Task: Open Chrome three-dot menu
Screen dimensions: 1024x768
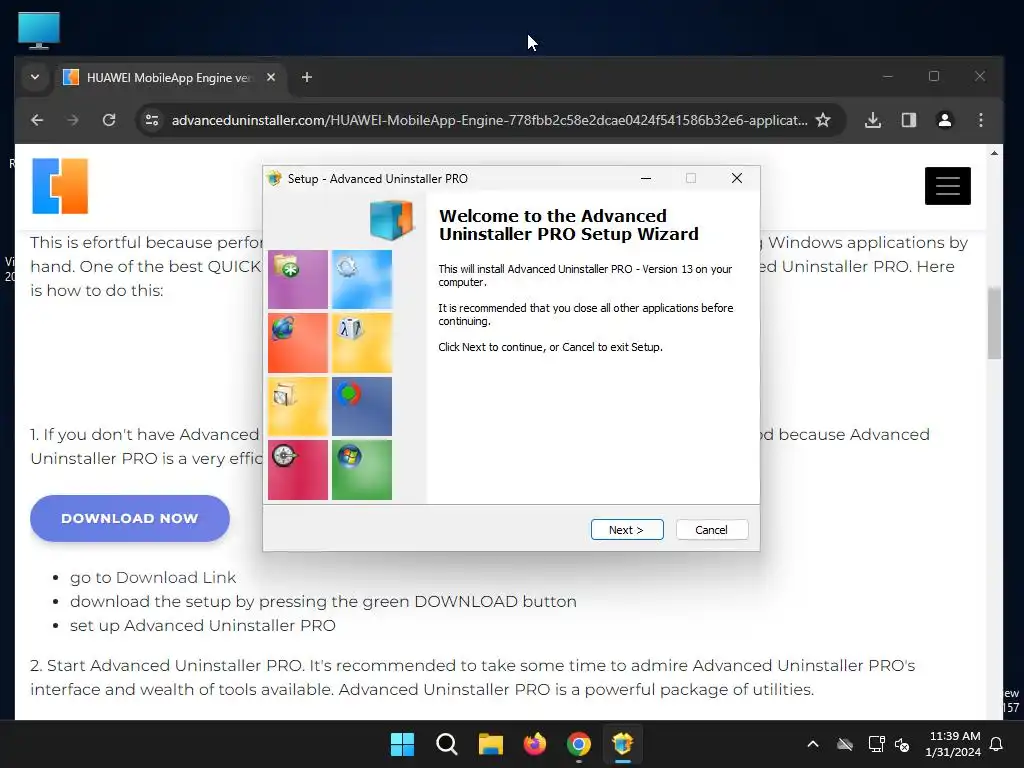Action: point(981,120)
